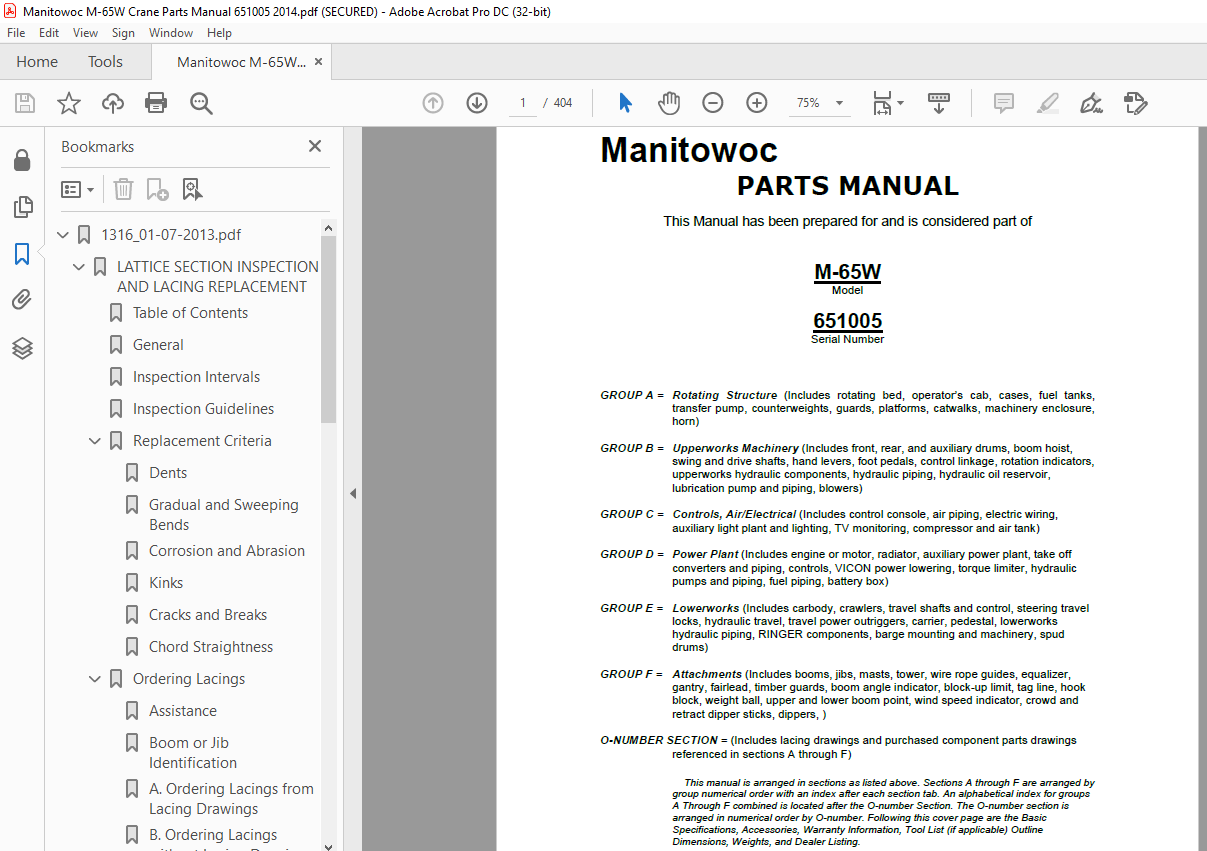
Task: Open the Attachments paperclip panel
Action: click(x=22, y=300)
